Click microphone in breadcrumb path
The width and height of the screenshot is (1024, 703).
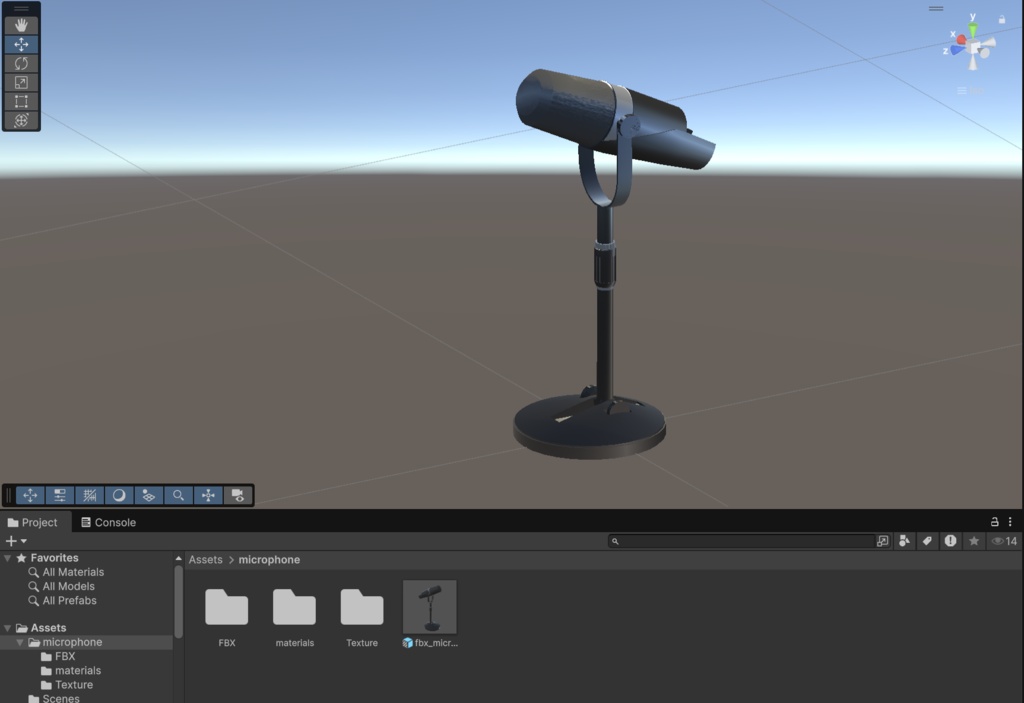tap(269, 560)
